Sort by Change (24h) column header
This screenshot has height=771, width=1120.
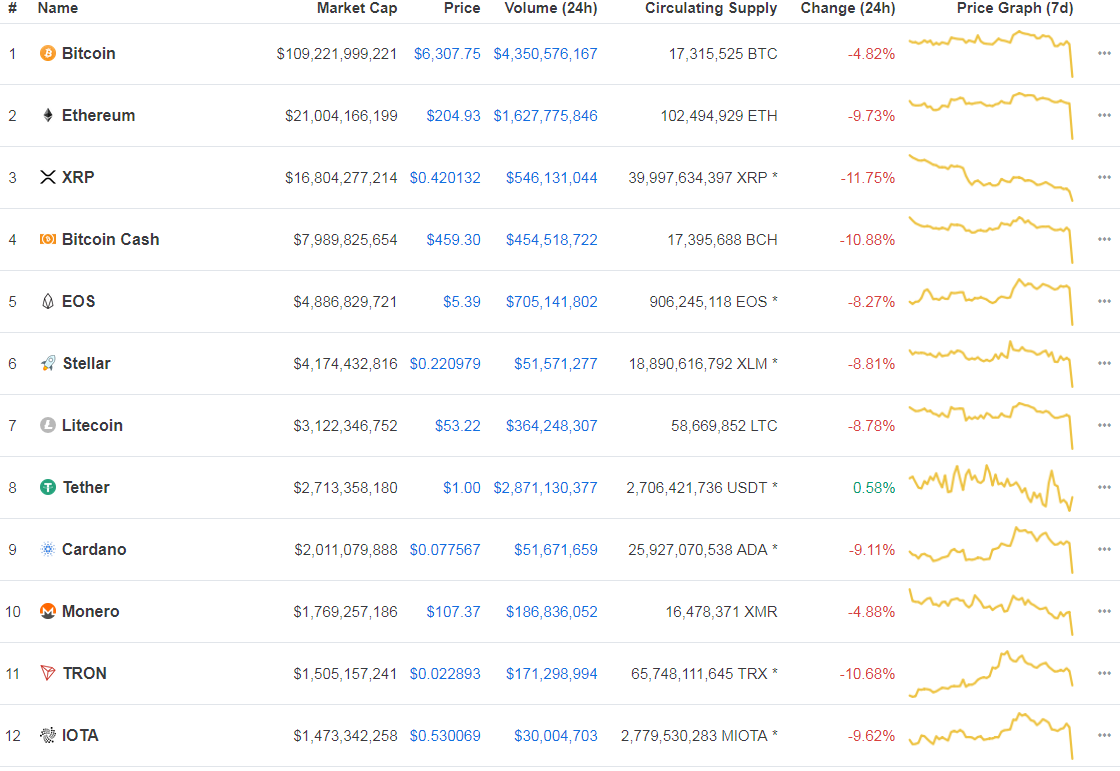tap(848, 9)
